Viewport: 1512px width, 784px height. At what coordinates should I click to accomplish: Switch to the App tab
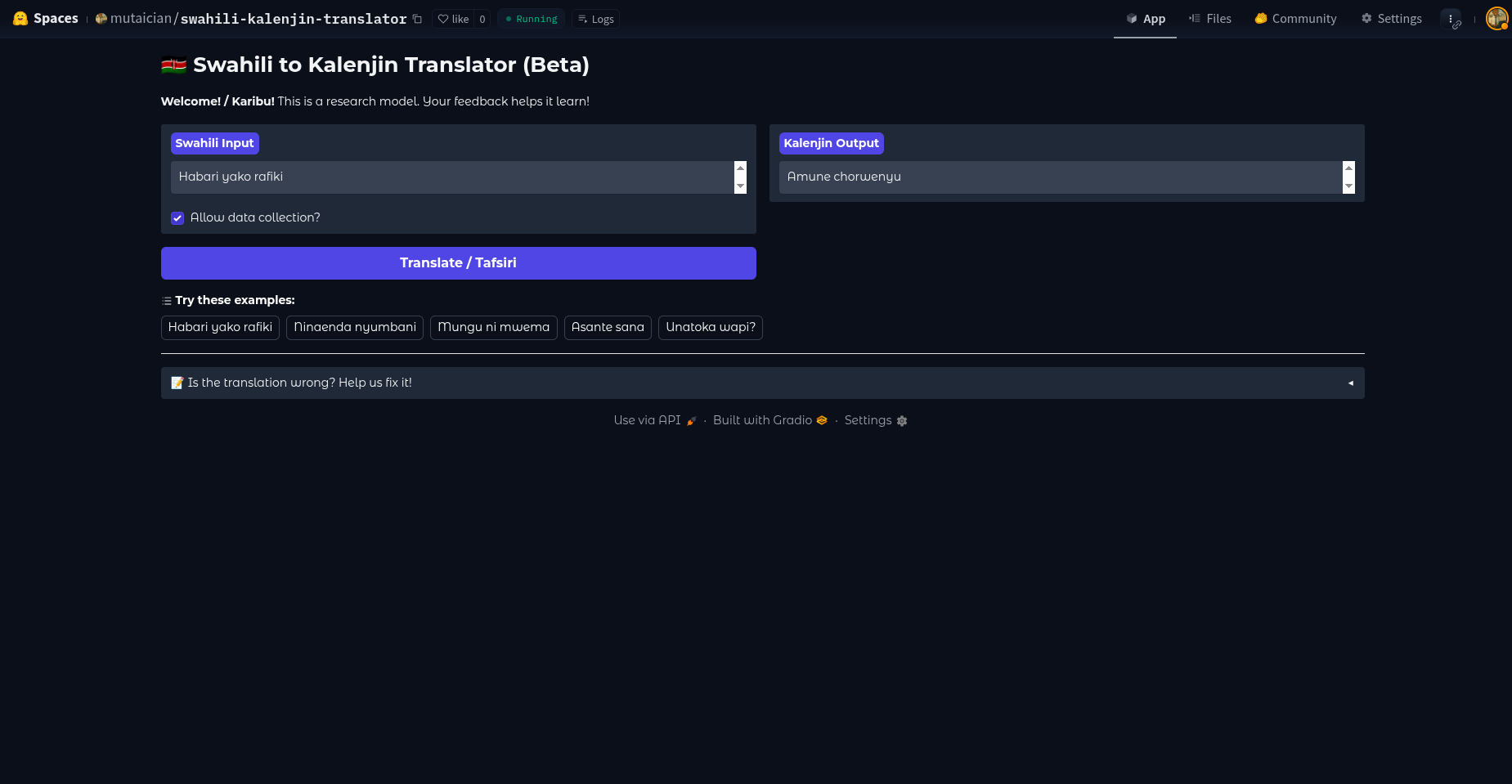1145,18
